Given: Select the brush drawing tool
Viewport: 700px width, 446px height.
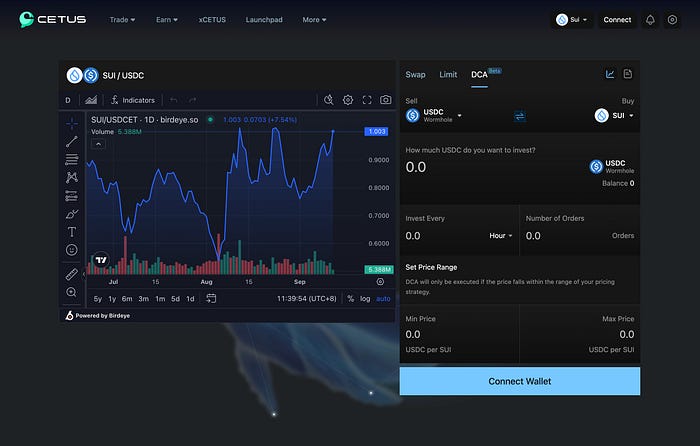Looking at the screenshot, I should pyautogui.click(x=71, y=214).
